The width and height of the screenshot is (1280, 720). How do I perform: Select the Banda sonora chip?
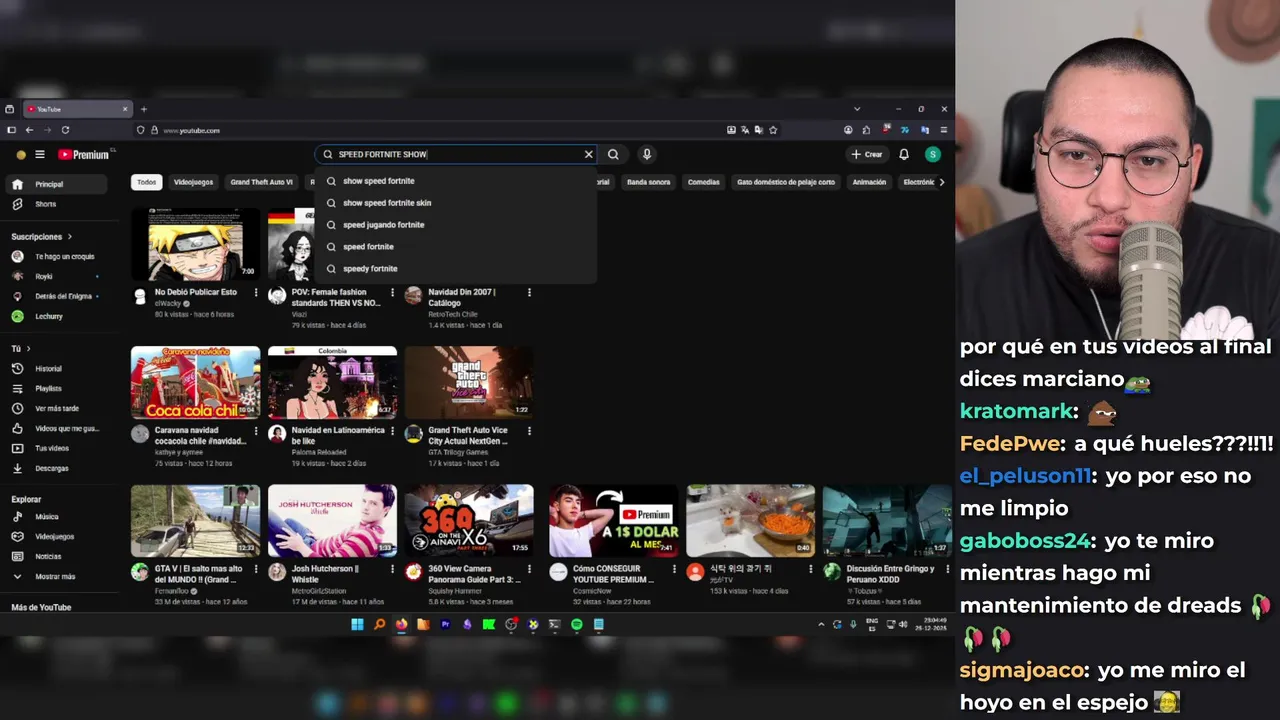point(648,182)
